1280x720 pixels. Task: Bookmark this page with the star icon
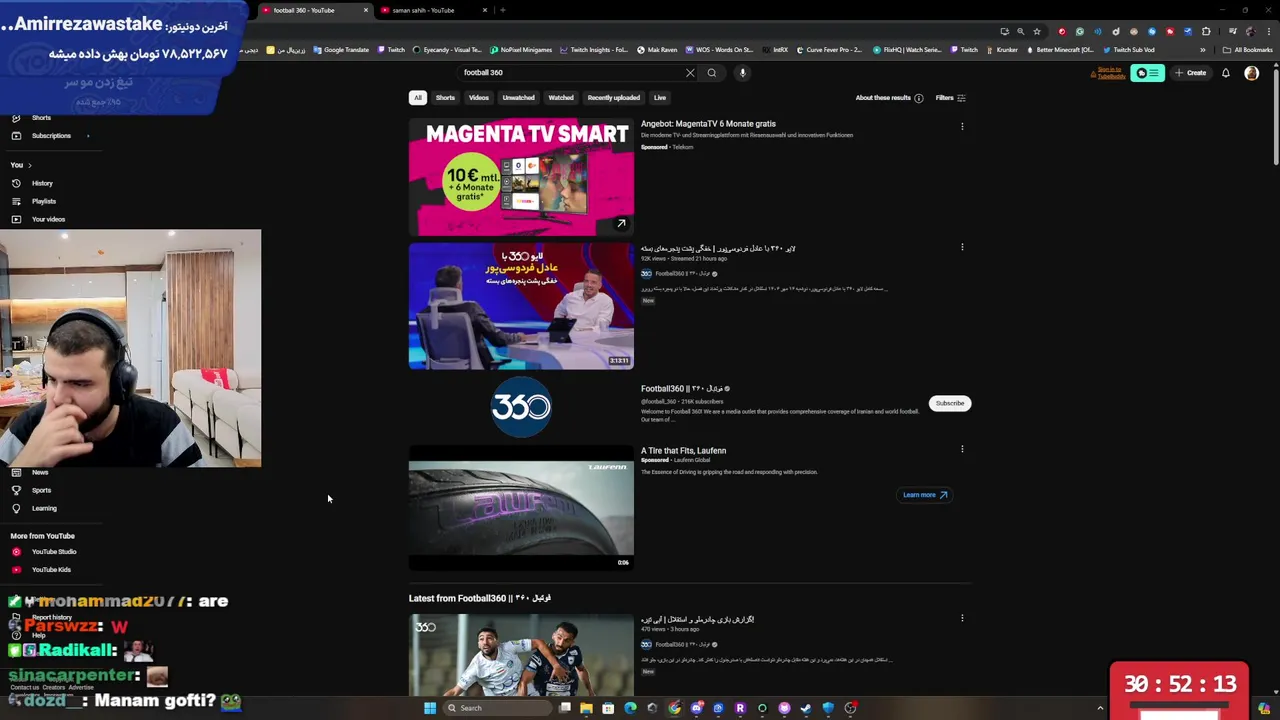(x=1037, y=31)
